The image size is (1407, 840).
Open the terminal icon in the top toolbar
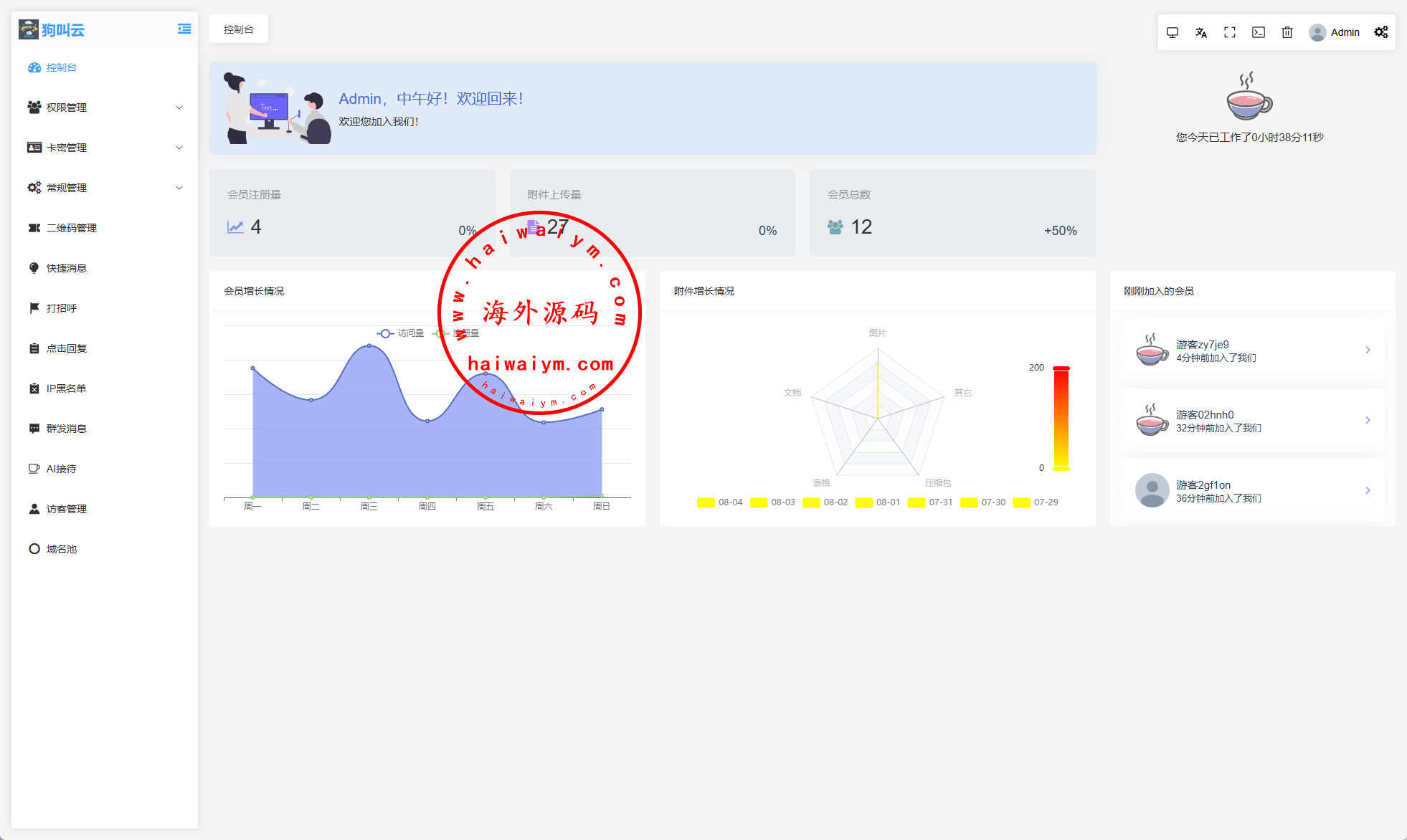pyautogui.click(x=1259, y=32)
